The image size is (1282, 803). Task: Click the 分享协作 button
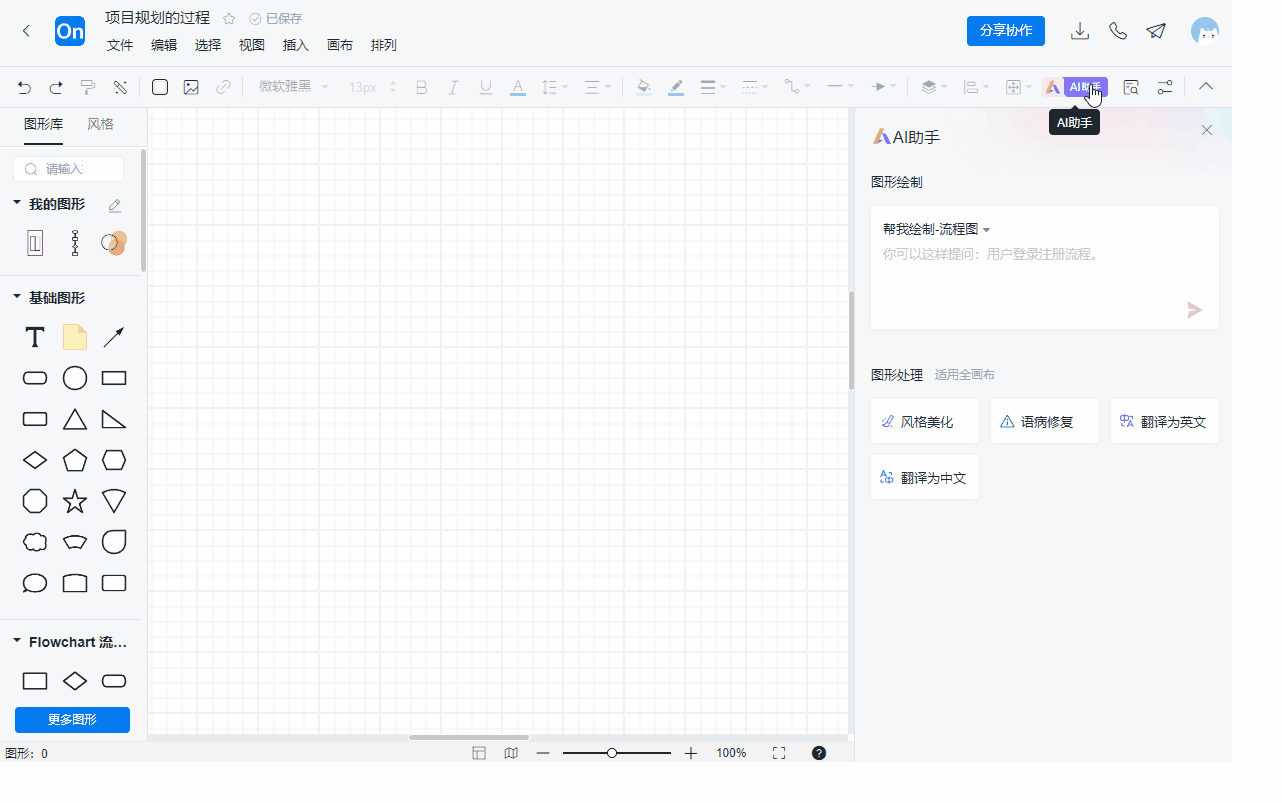pos(1006,30)
